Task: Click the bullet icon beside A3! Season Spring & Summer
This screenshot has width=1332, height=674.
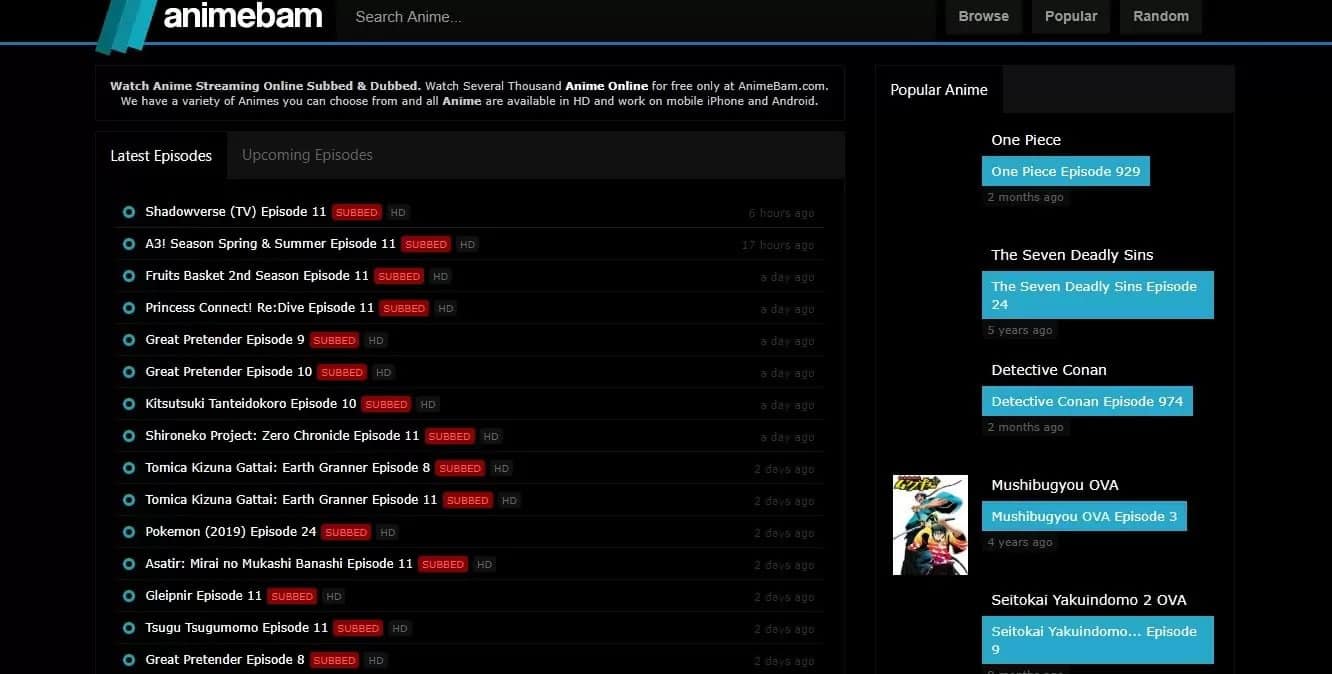Action: click(x=129, y=244)
